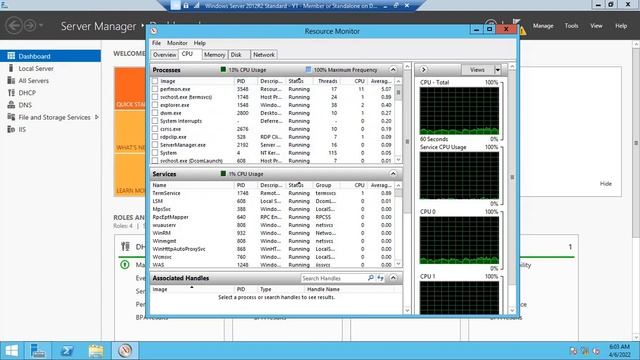Image resolution: width=640 pixels, height=360 pixels.
Task: Click the Resource Monitor title bar icon
Action: point(154,31)
